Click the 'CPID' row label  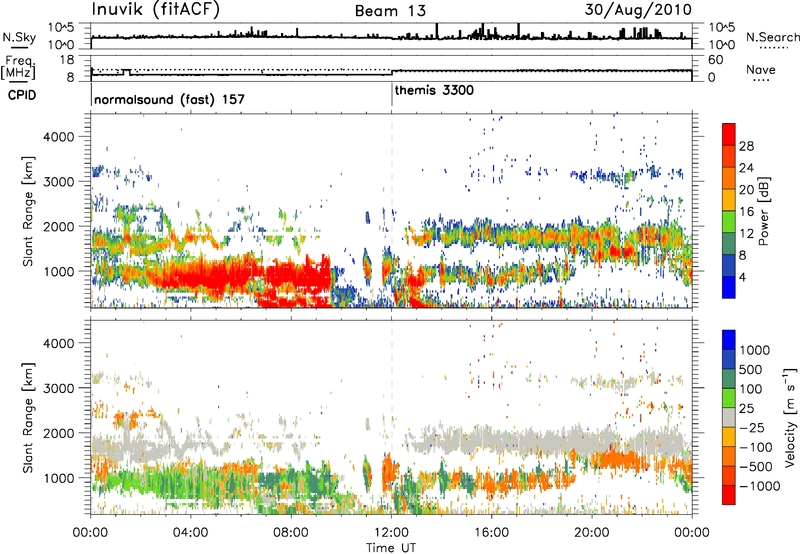[22, 95]
